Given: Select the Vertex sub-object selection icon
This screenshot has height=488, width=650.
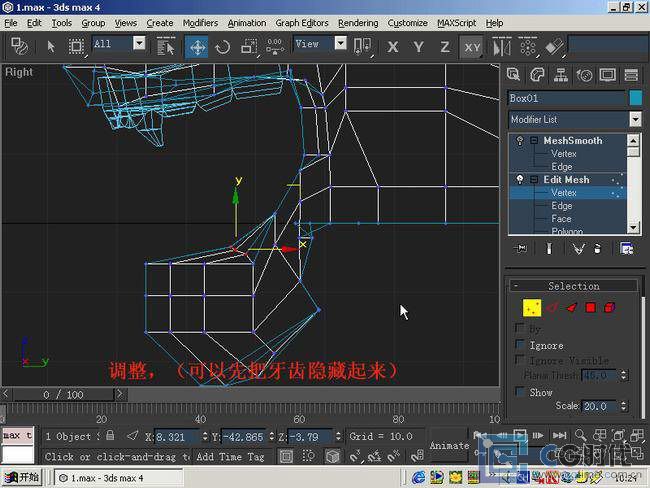Looking at the screenshot, I should tap(532, 308).
